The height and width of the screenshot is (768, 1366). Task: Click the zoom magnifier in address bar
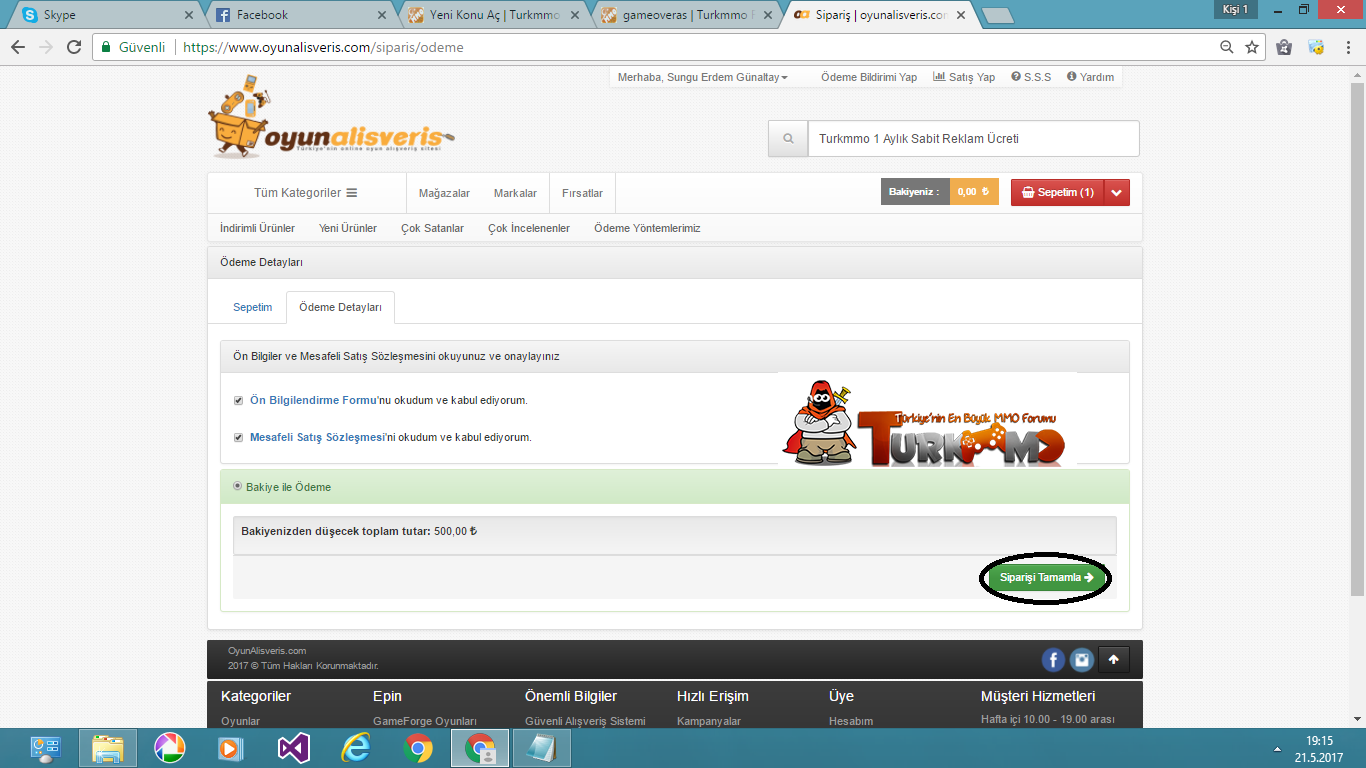(1227, 47)
